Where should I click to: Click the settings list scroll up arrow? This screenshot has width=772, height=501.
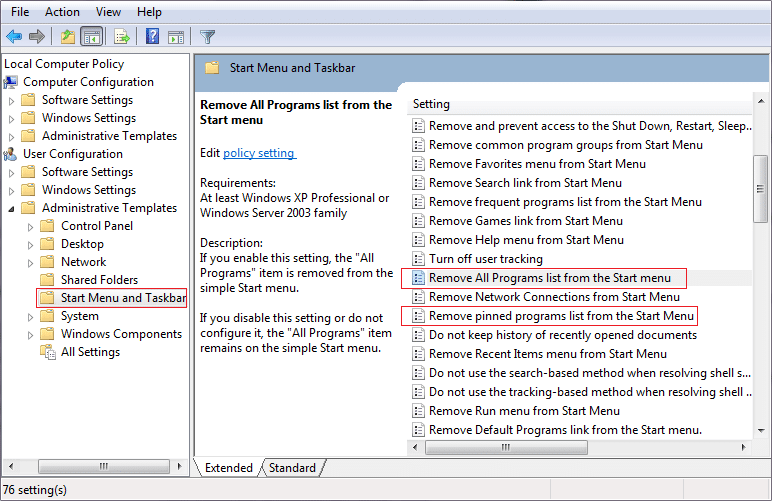(761, 101)
